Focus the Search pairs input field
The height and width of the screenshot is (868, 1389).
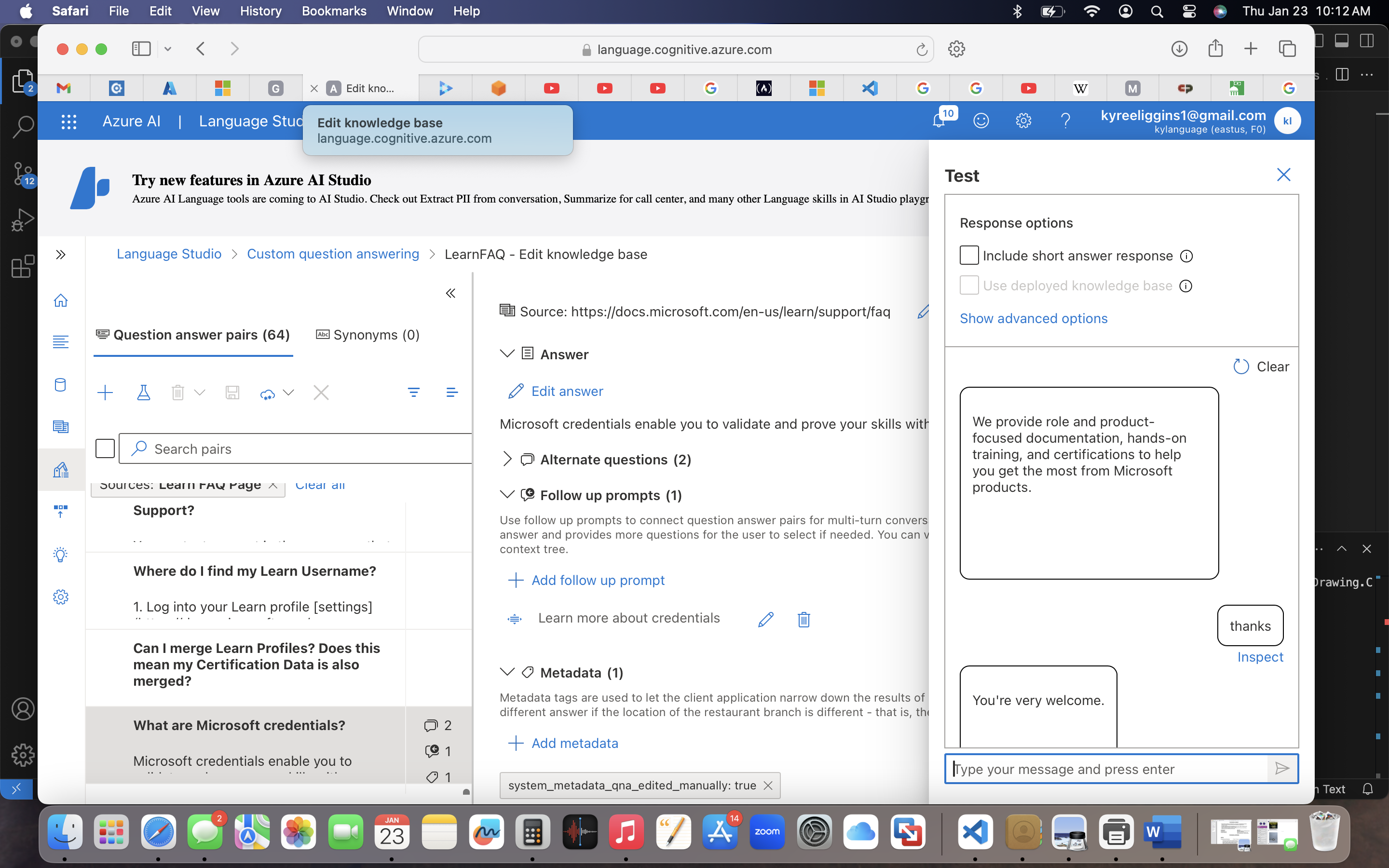[x=296, y=448]
